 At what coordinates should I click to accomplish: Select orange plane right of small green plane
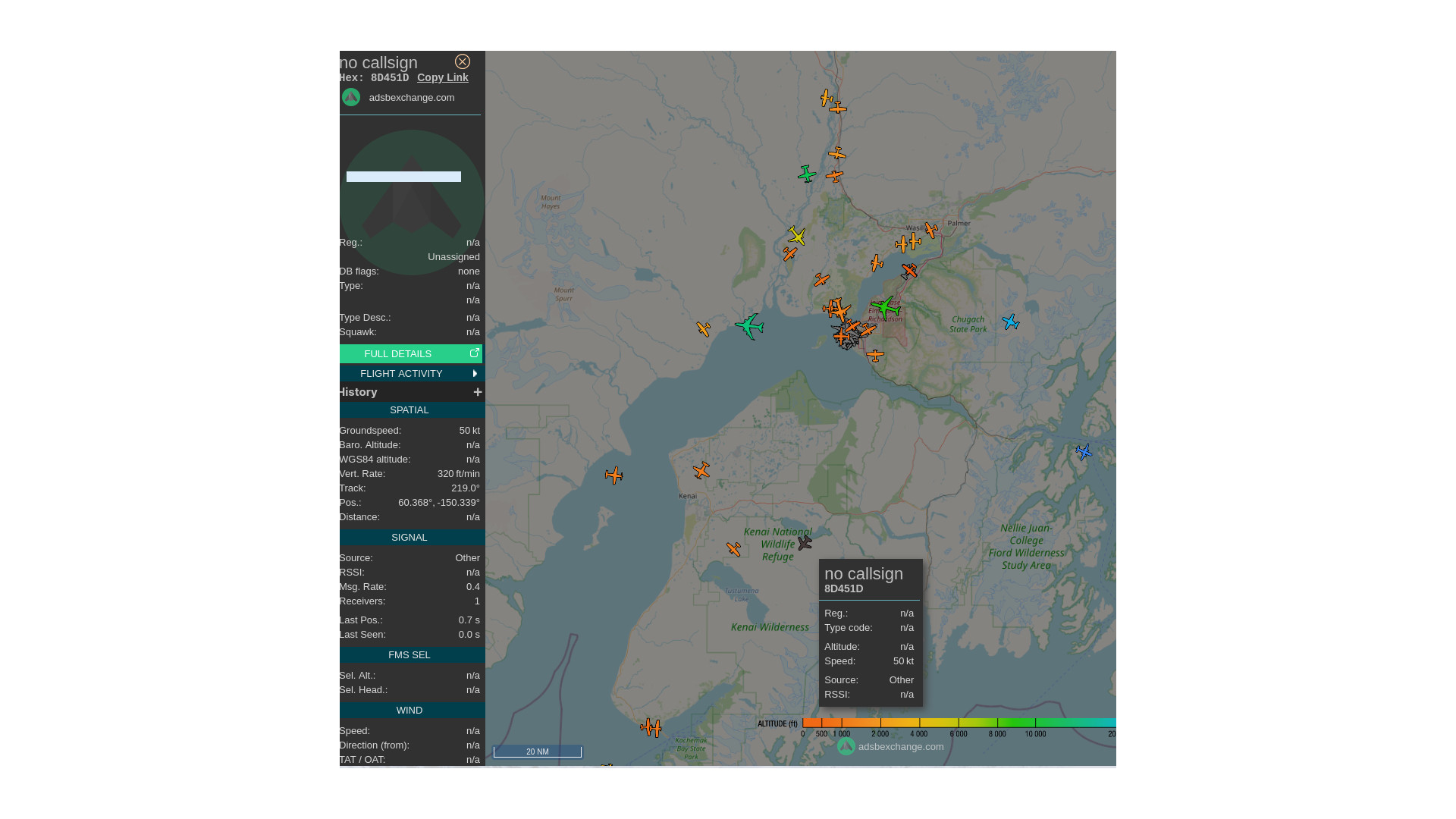pos(834,176)
